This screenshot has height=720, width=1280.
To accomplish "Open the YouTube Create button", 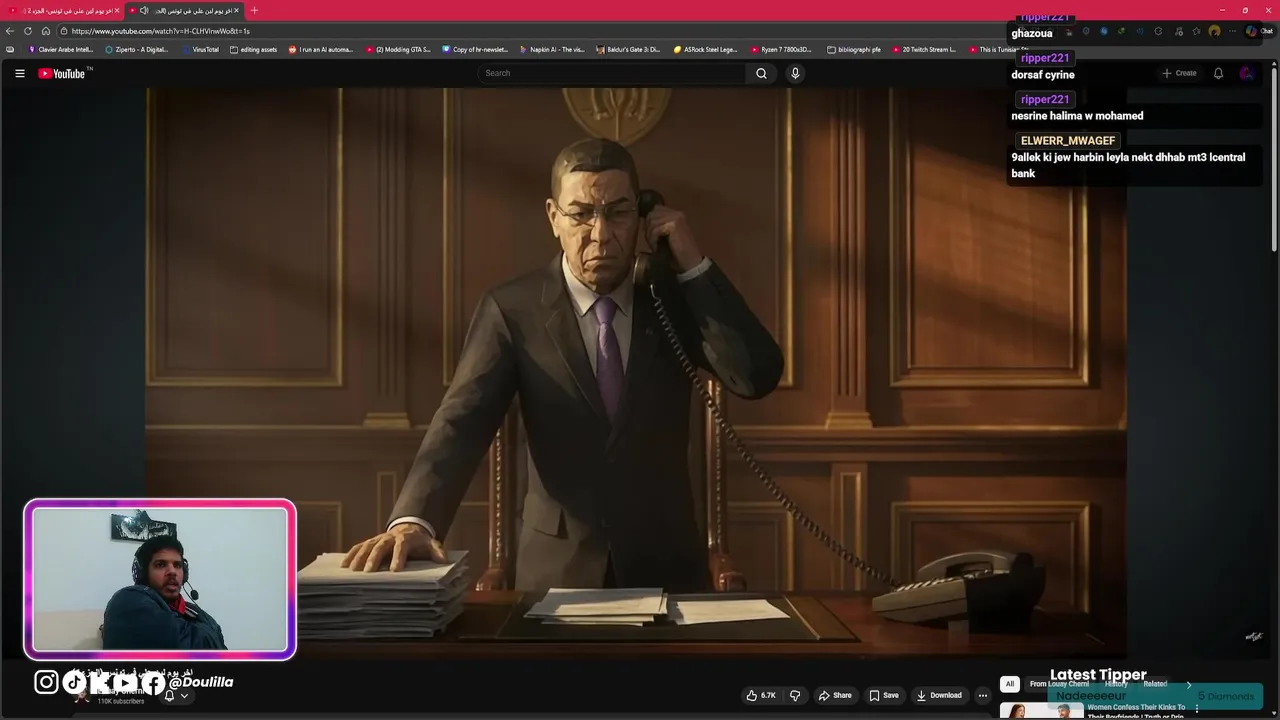I will [x=1179, y=73].
